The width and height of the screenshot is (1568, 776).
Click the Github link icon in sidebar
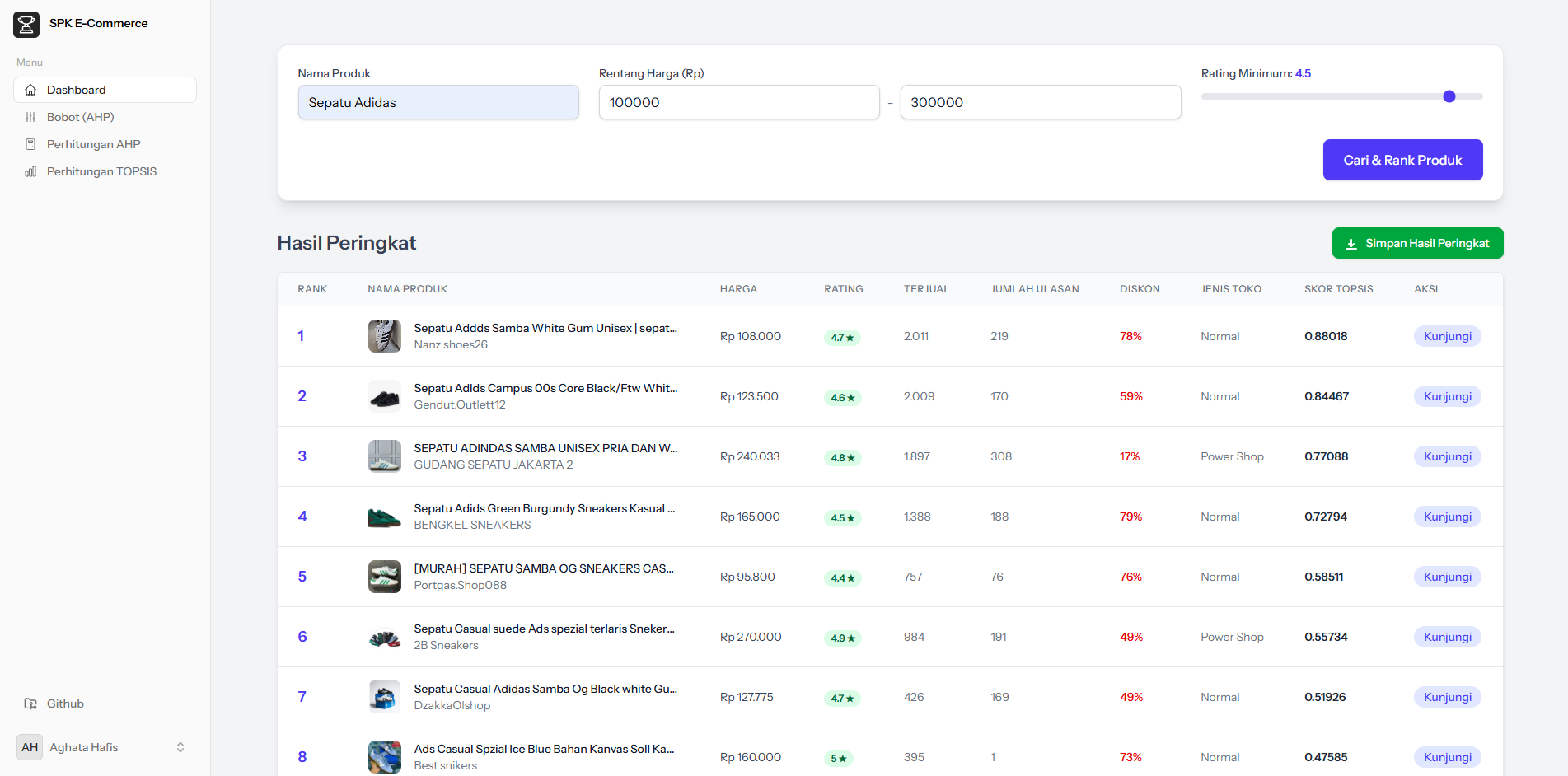click(30, 704)
